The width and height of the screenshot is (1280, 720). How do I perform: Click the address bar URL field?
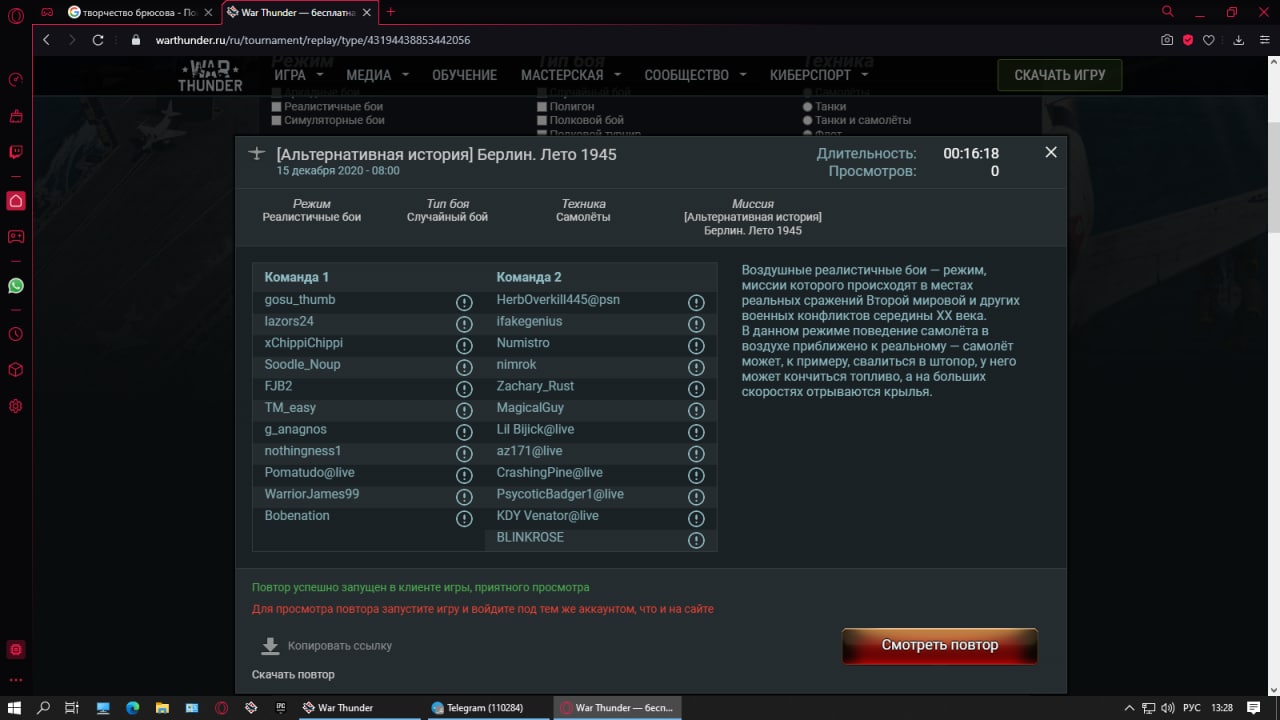[640, 40]
